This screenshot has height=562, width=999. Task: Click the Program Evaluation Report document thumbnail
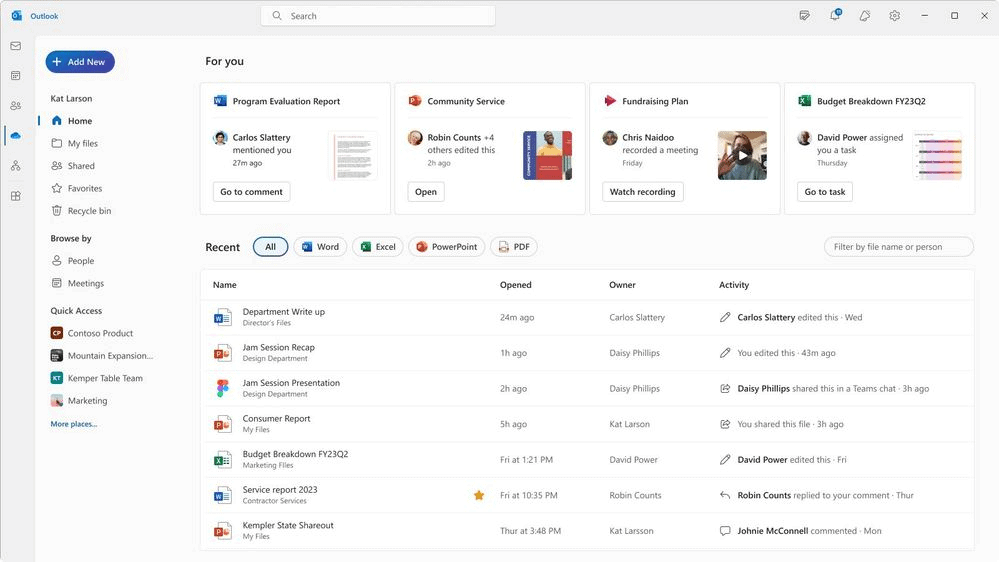point(352,155)
